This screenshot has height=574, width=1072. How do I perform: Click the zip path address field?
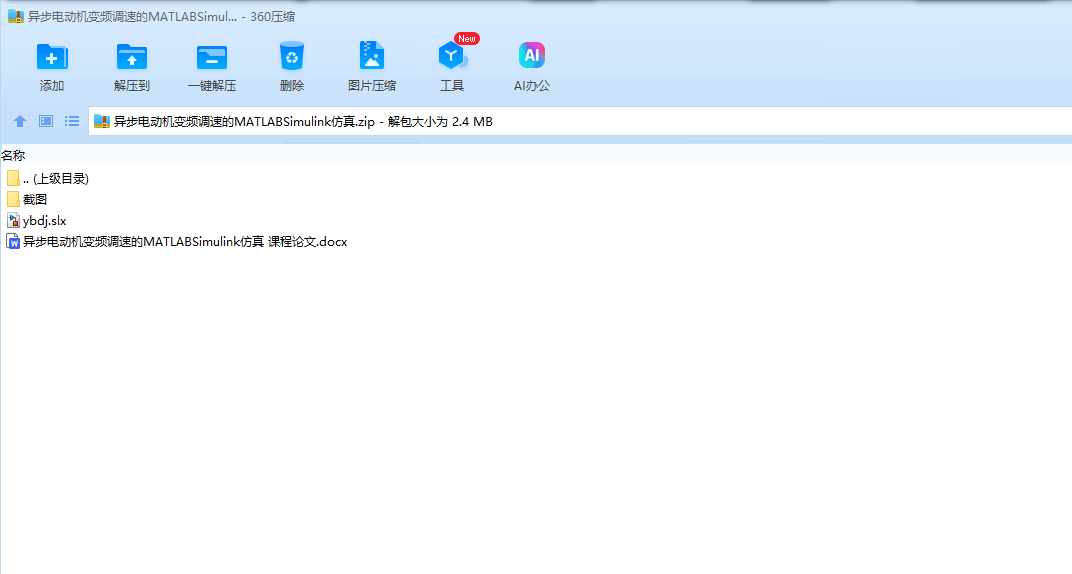pyautogui.click(x=580, y=122)
